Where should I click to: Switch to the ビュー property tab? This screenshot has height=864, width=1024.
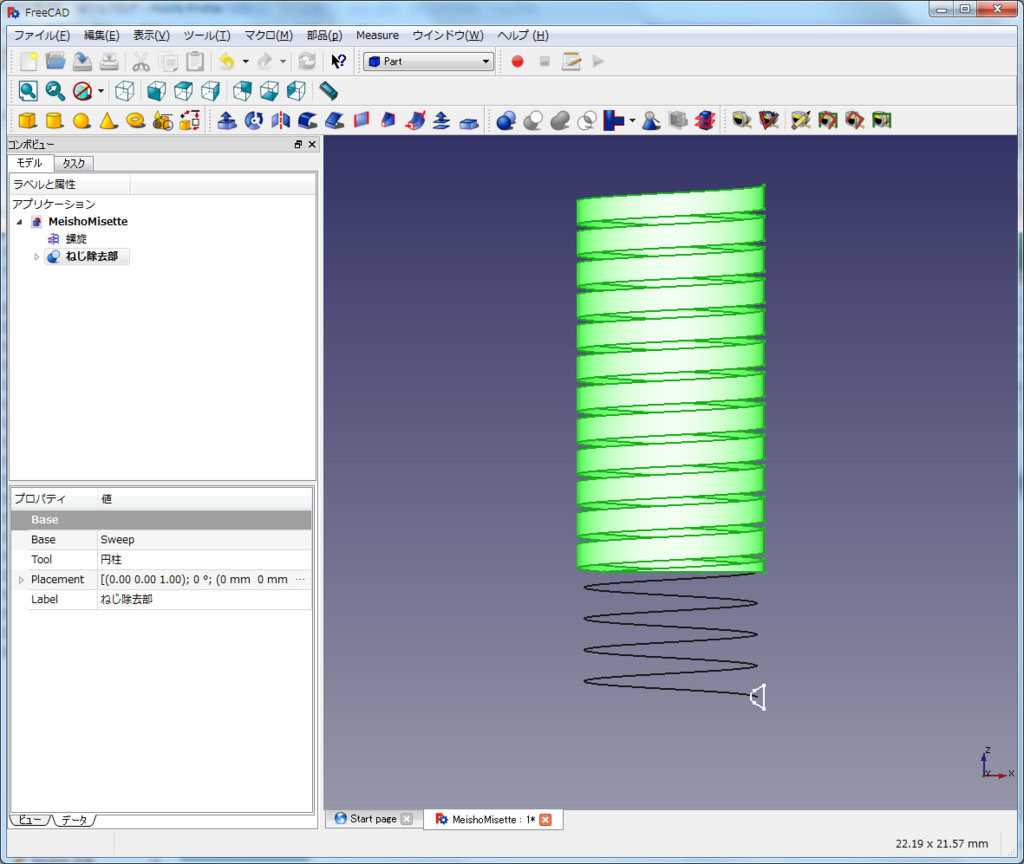tap(29, 820)
